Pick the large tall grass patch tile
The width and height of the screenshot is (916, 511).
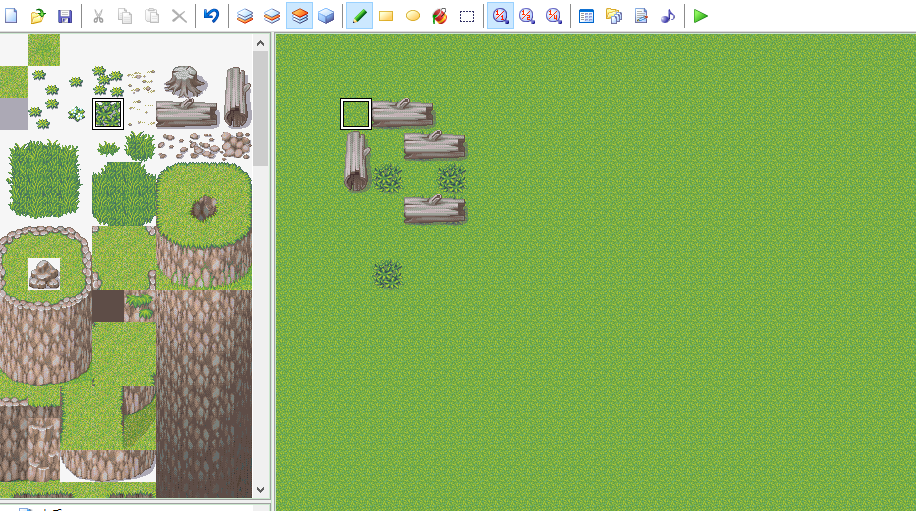pos(44,178)
